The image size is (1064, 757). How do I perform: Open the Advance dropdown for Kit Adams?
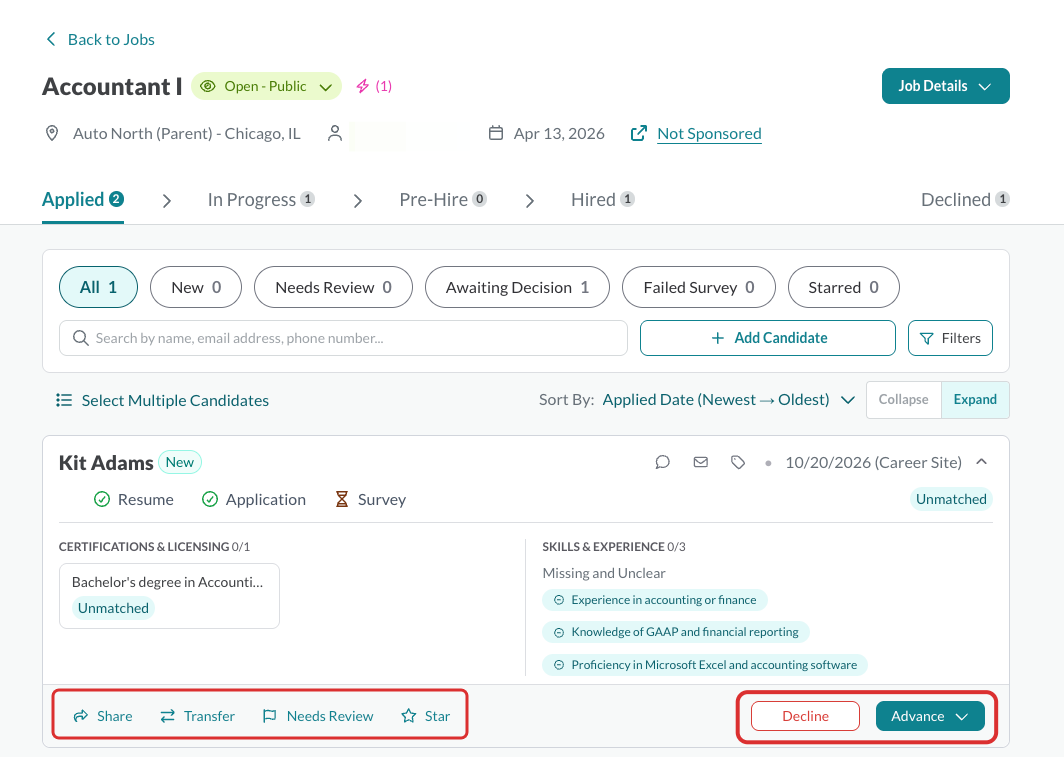(x=930, y=716)
